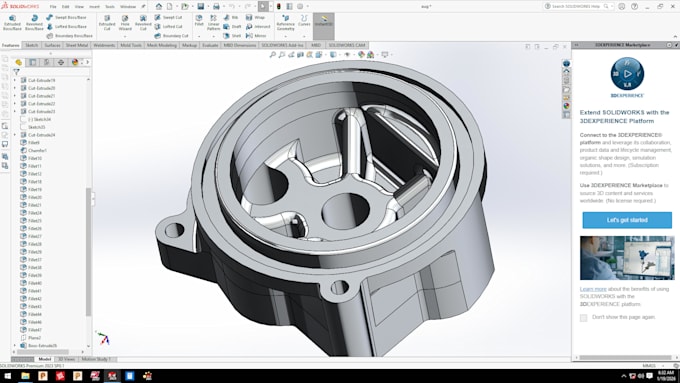
Task: Open the View Settings monitor dropdown
Action: (385, 55)
